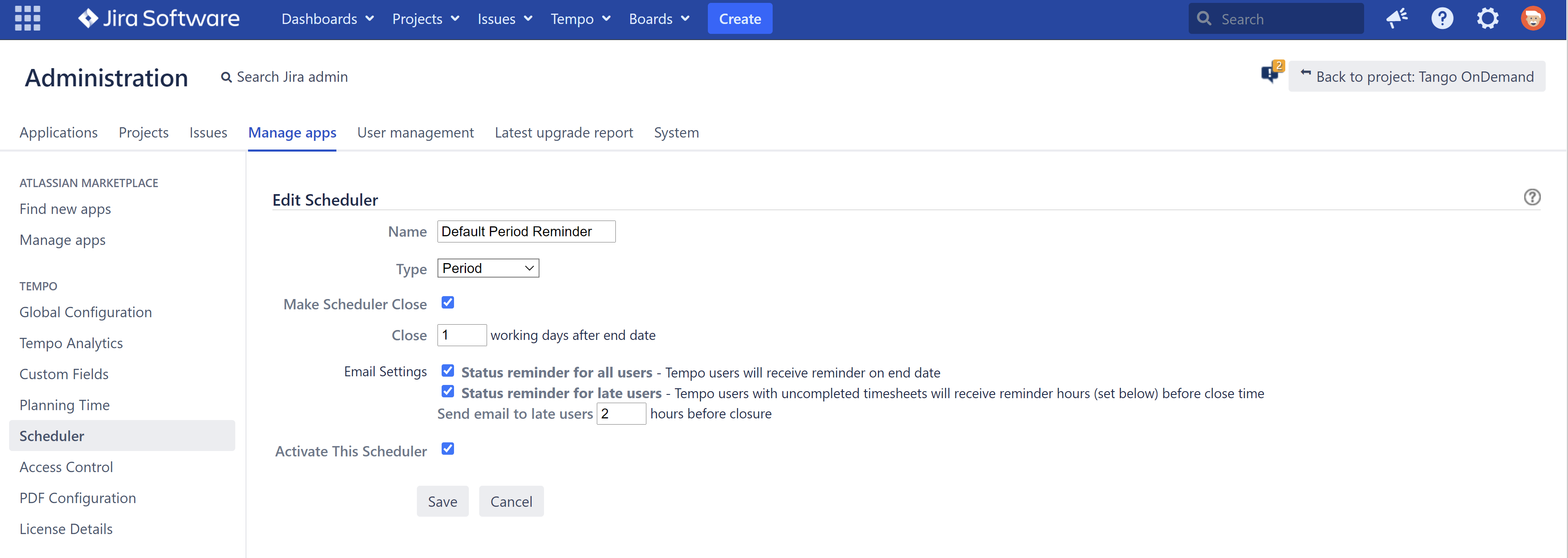The image size is (1568, 558).
Task: Toggle Status reminder for all users
Action: [x=447, y=371]
